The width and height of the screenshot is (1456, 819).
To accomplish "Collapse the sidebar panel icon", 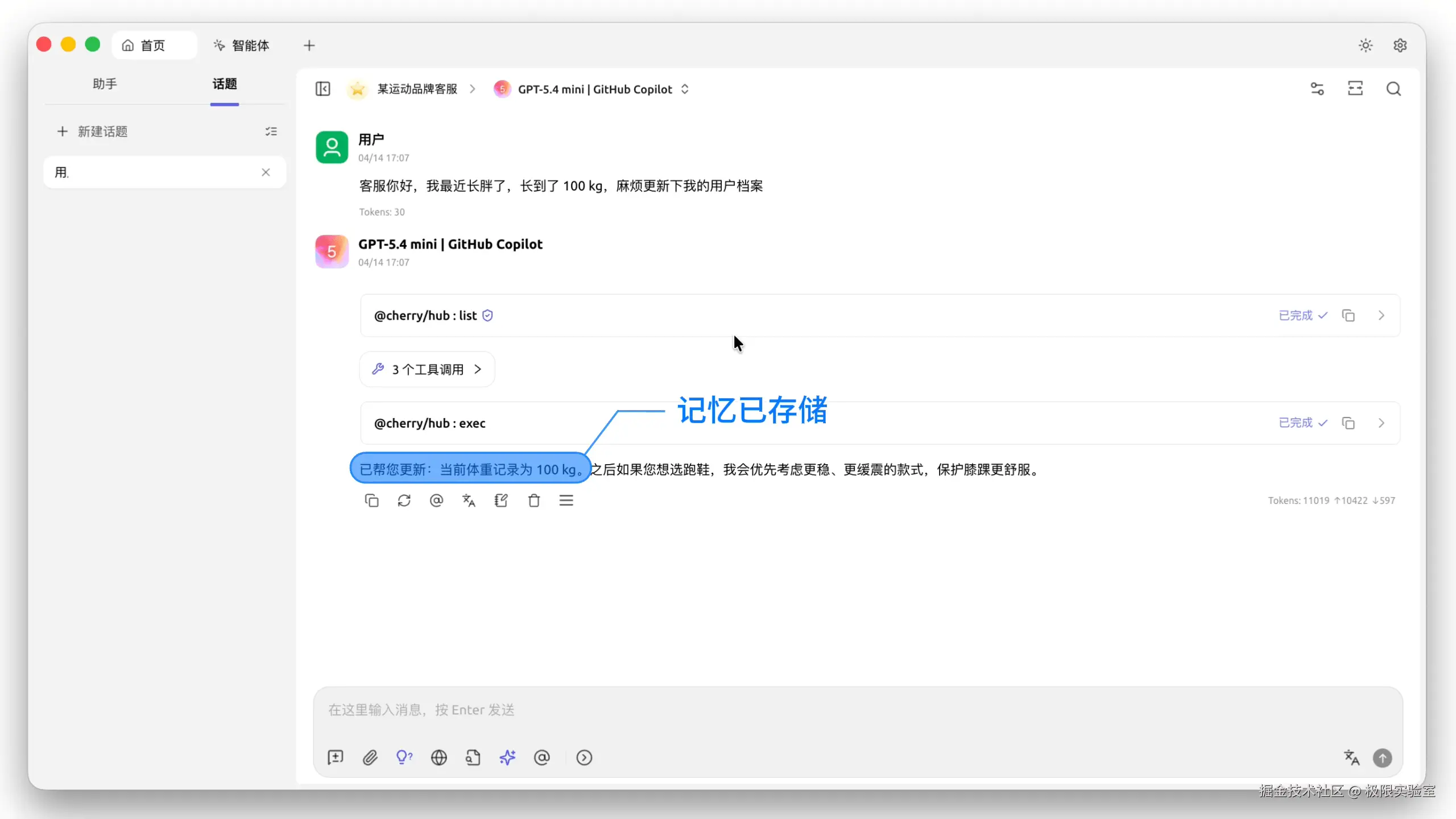I will (322, 89).
